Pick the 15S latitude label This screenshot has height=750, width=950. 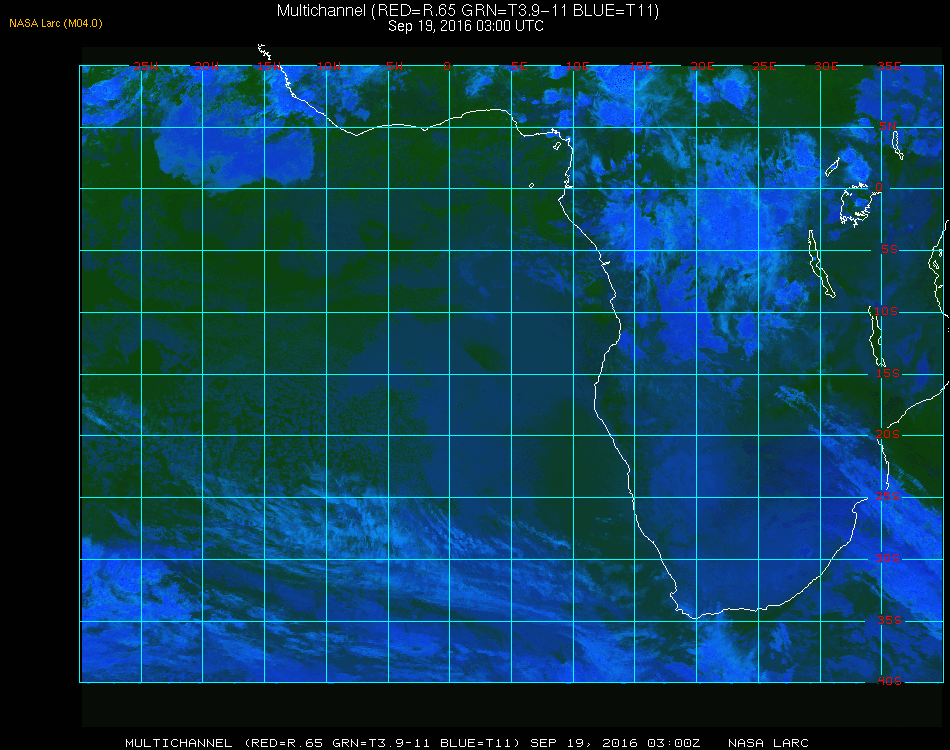[888, 373]
